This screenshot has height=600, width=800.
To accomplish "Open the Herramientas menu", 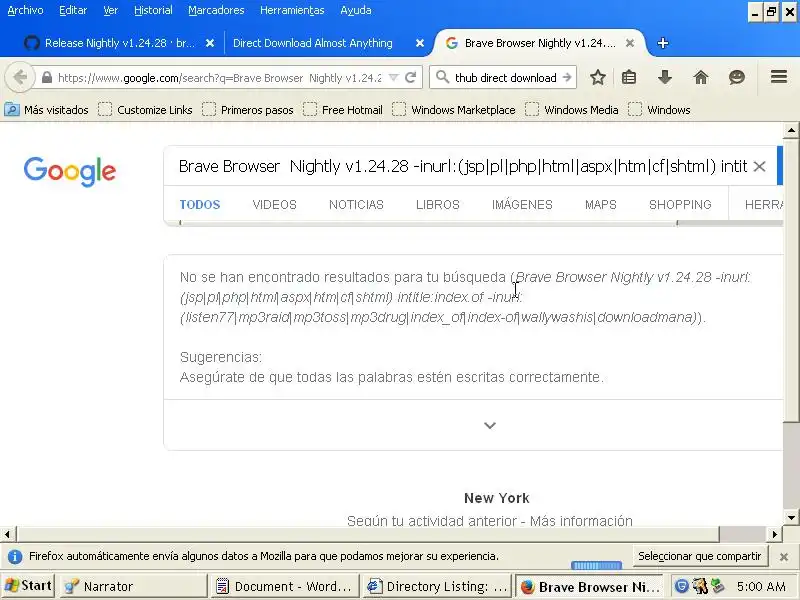I will coord(292,10).
